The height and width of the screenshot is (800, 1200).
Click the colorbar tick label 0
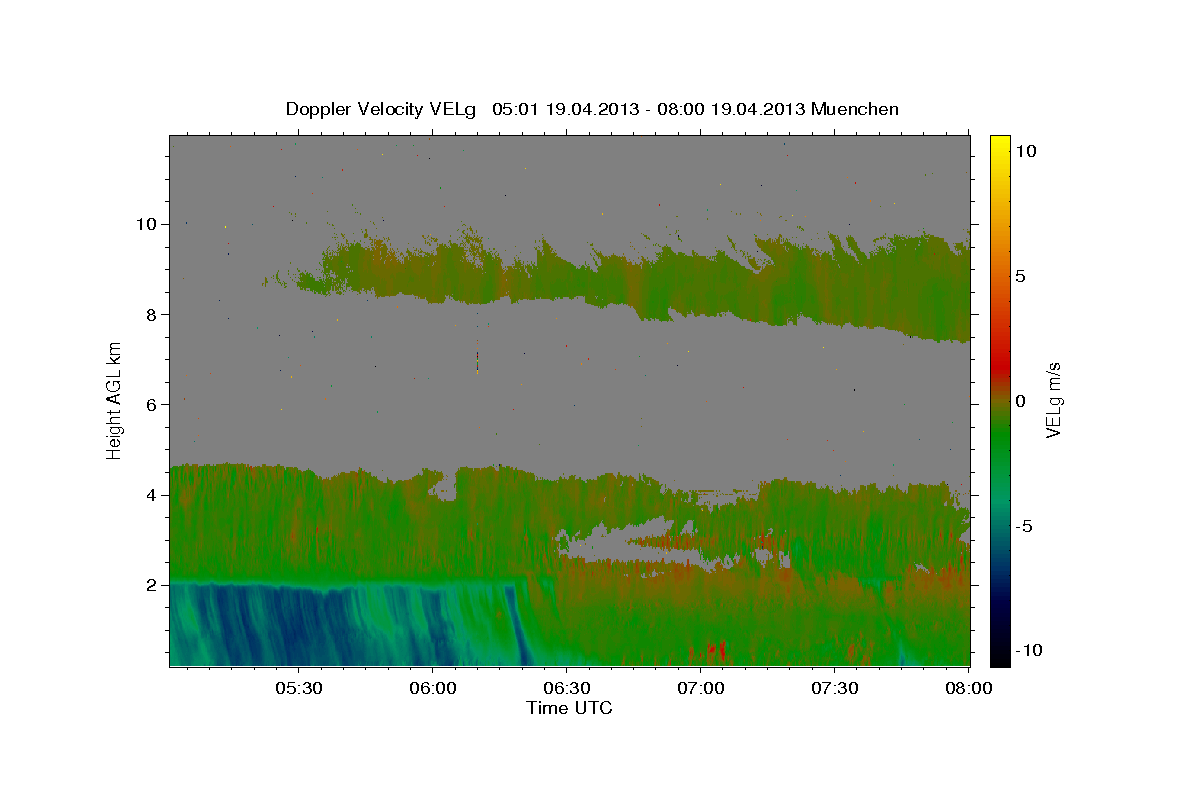coord(1020,401)
